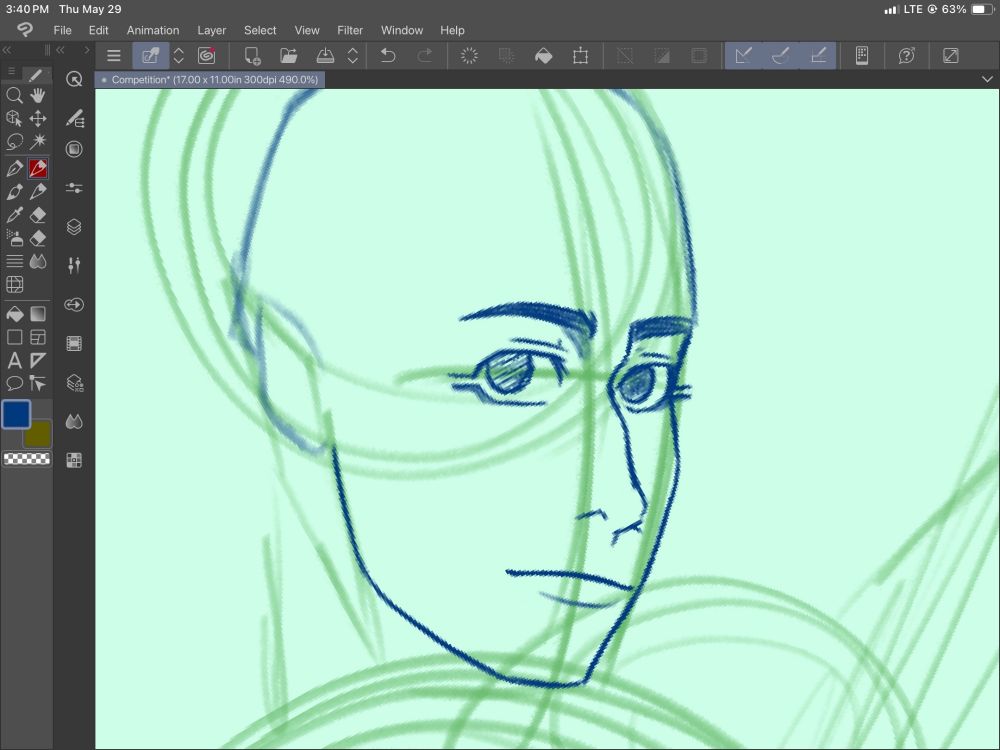Expand the chevron at canvas tab bar right

(988, 79)
